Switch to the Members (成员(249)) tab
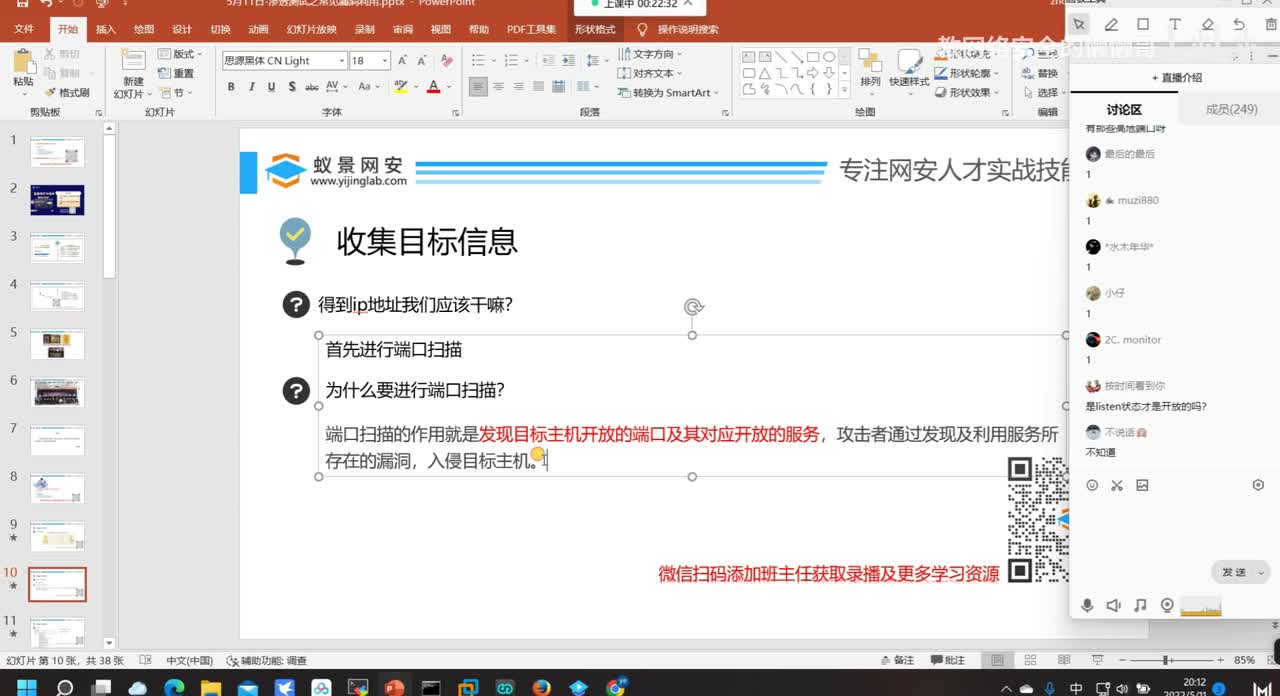The width and height of the screenshot is (1280, 696). [x=1231, y=109]
